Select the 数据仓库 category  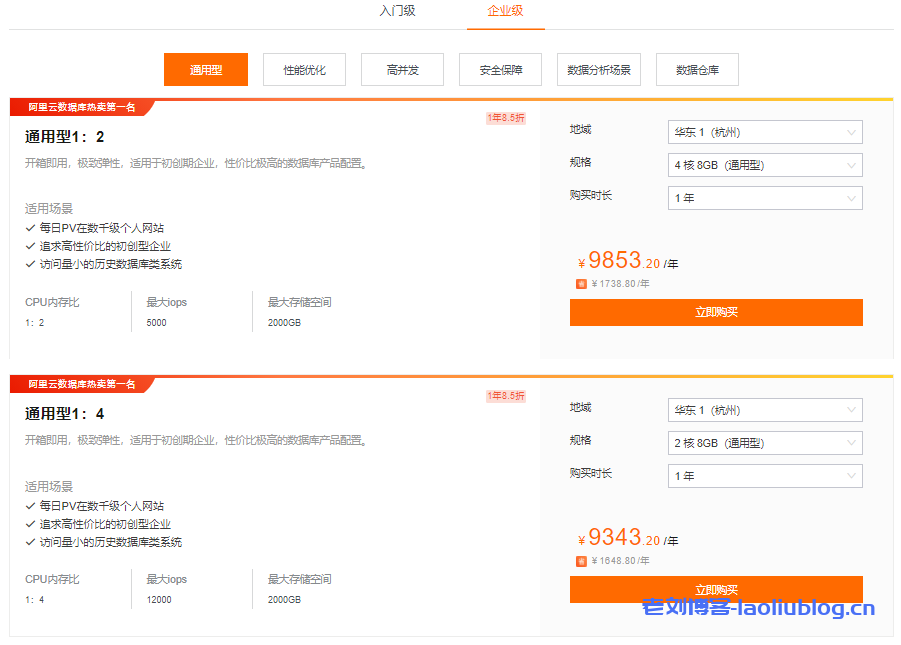coord(697,69)
